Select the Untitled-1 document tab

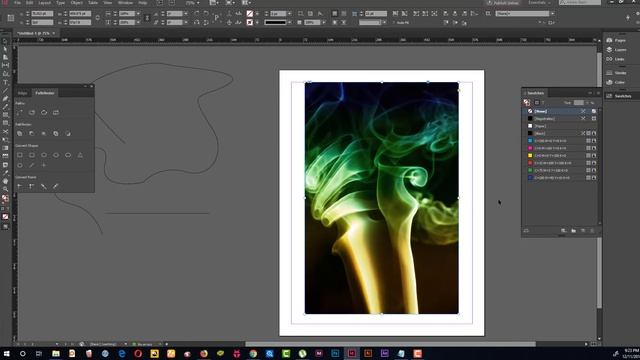[x=34, y=33]
